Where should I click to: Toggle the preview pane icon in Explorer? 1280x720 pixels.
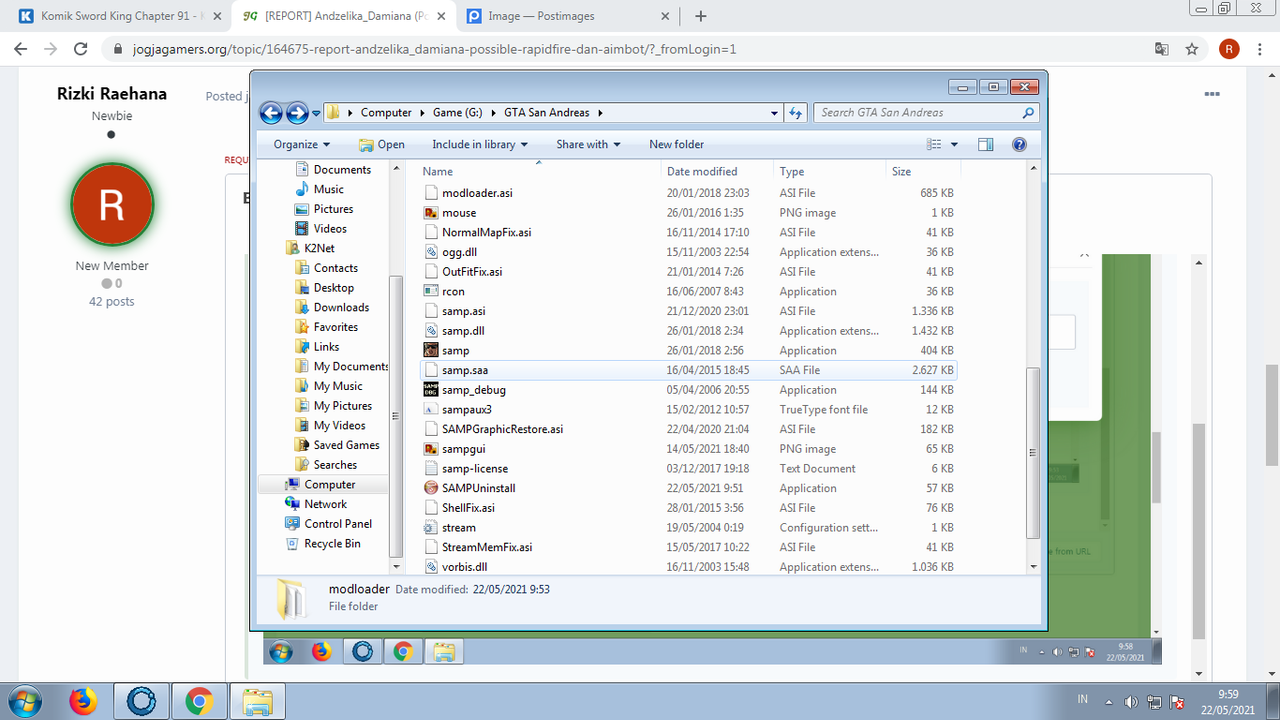[x=986, y=144]
